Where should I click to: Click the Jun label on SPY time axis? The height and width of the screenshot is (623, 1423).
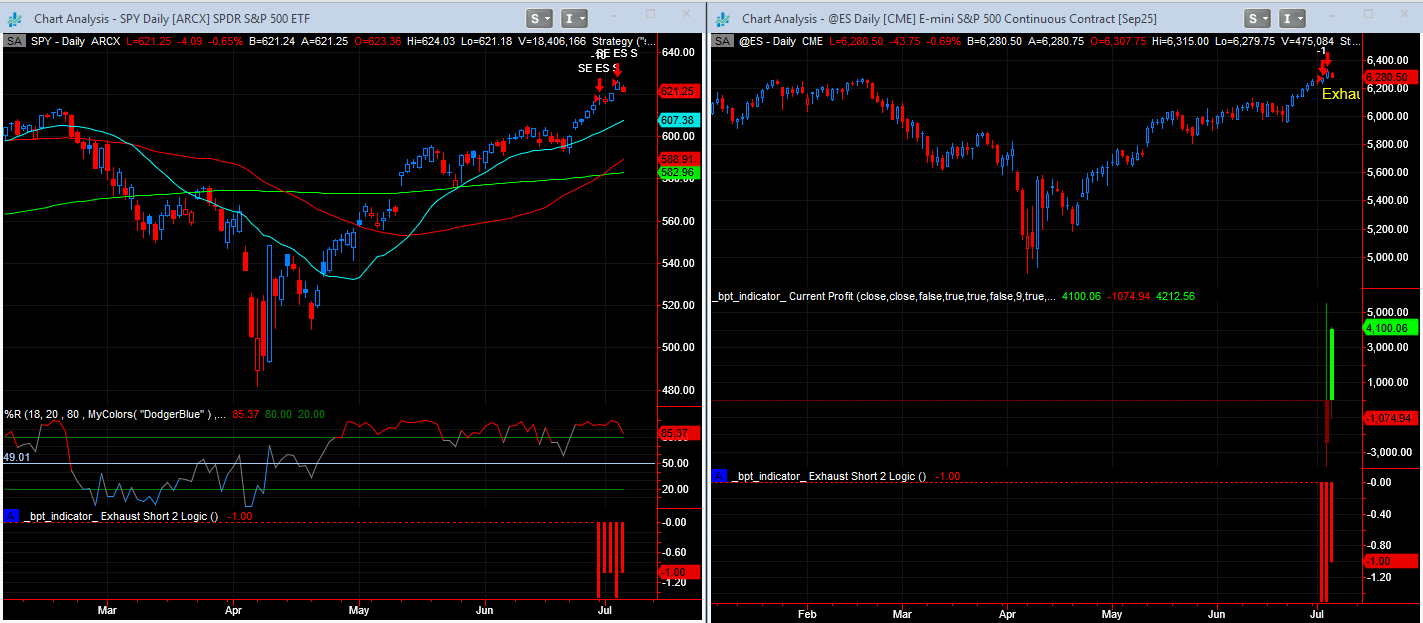coord(485,608)
